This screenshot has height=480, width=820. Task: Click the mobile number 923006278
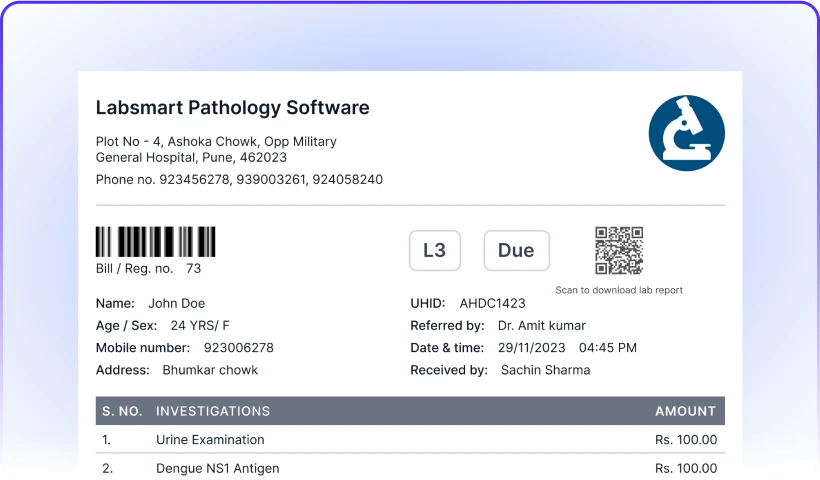click(238, 348)
